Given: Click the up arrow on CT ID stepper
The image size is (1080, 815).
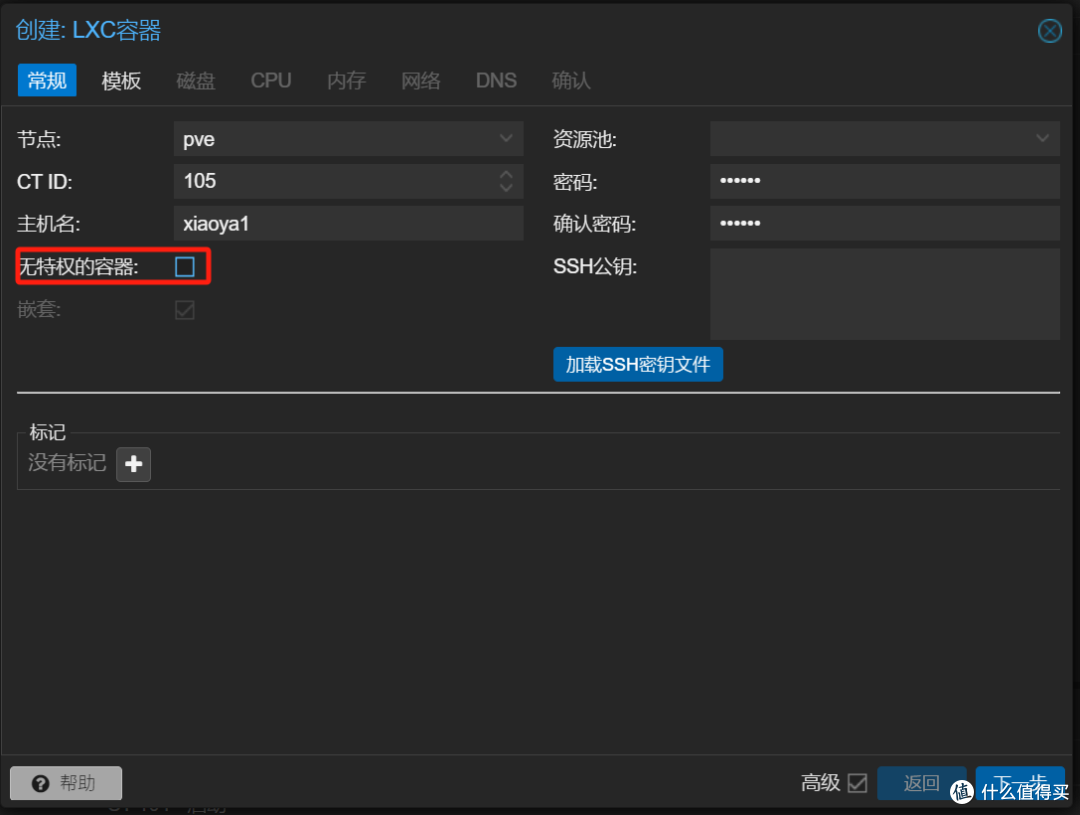Looking at the screenshot, I should coord(506,175).
